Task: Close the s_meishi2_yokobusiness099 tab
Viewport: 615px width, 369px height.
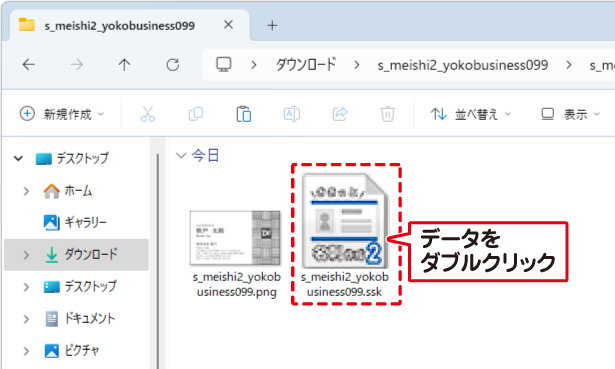Action: (228, 25)
